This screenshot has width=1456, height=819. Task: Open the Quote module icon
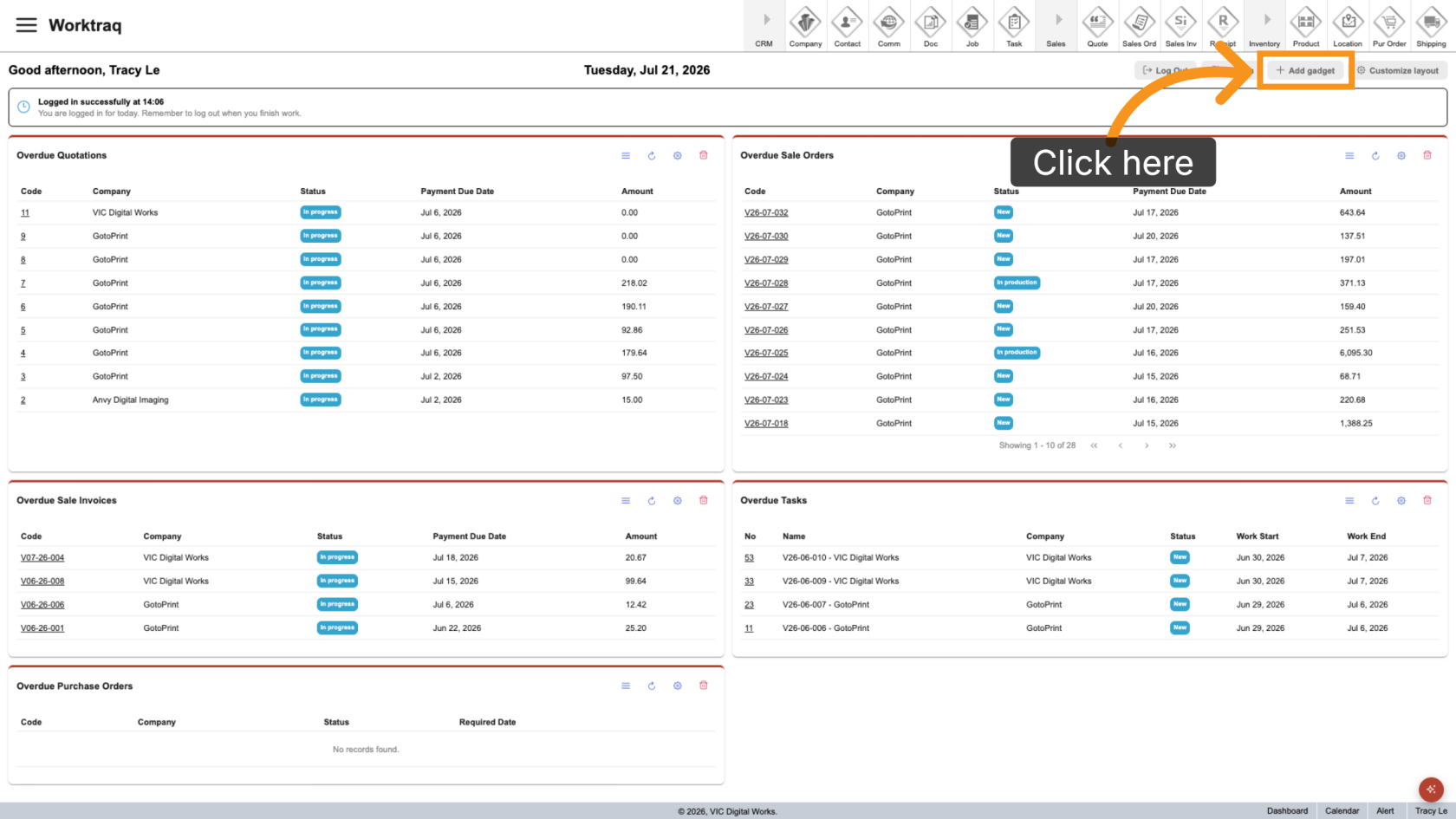click(1097, 26)
